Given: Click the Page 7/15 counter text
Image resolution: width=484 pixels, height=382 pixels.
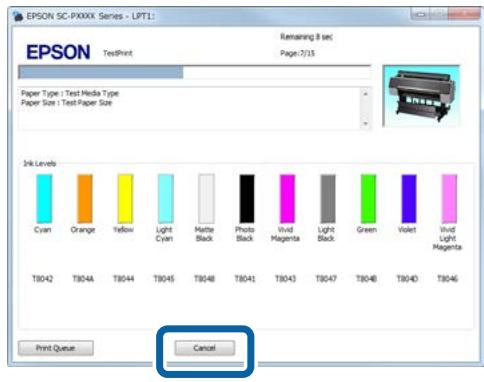Looking at the screenshot, I should (x=297, y=53).
